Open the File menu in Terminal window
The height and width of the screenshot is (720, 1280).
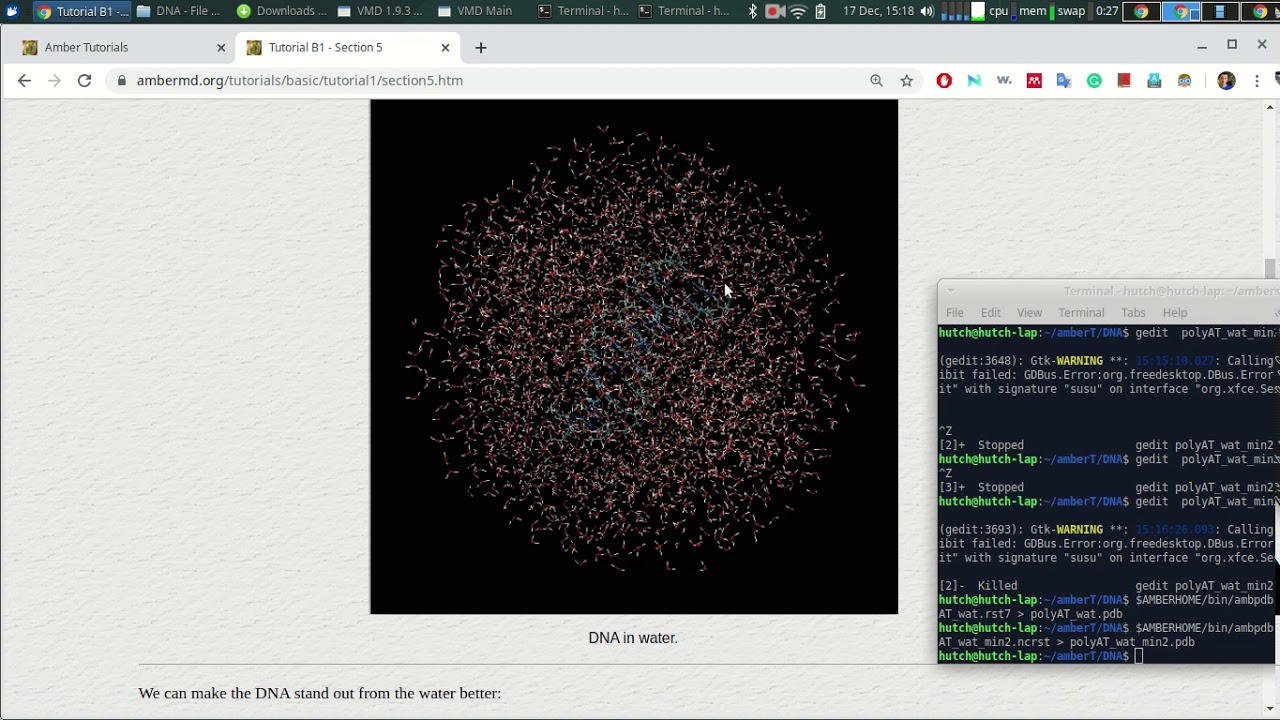(955, 312)
